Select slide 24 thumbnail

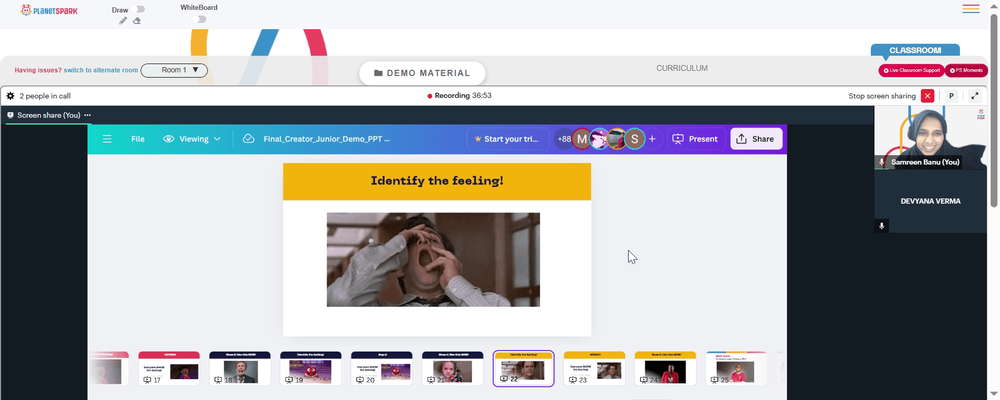665,368
